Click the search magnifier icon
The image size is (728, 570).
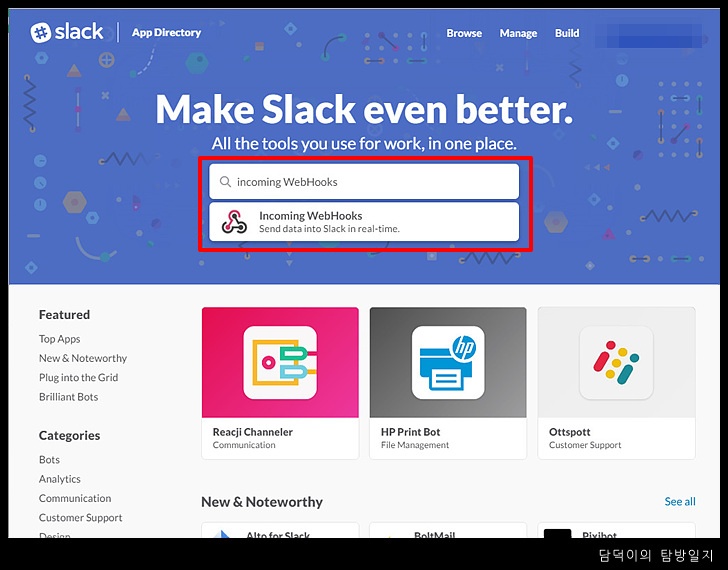click(x=225, y=181)
